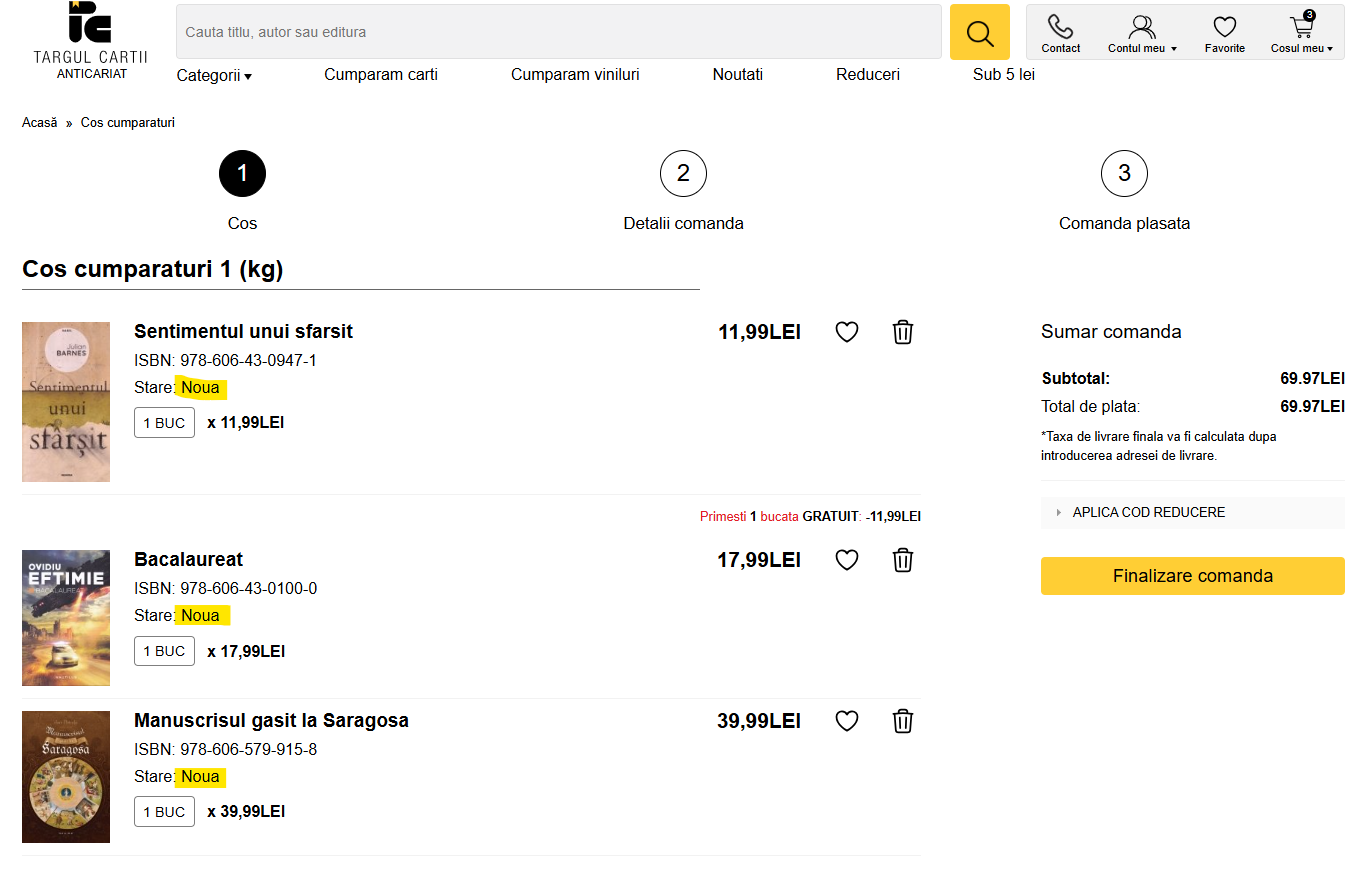Open the Cosul meu cart dropdown

point(1301,33)
